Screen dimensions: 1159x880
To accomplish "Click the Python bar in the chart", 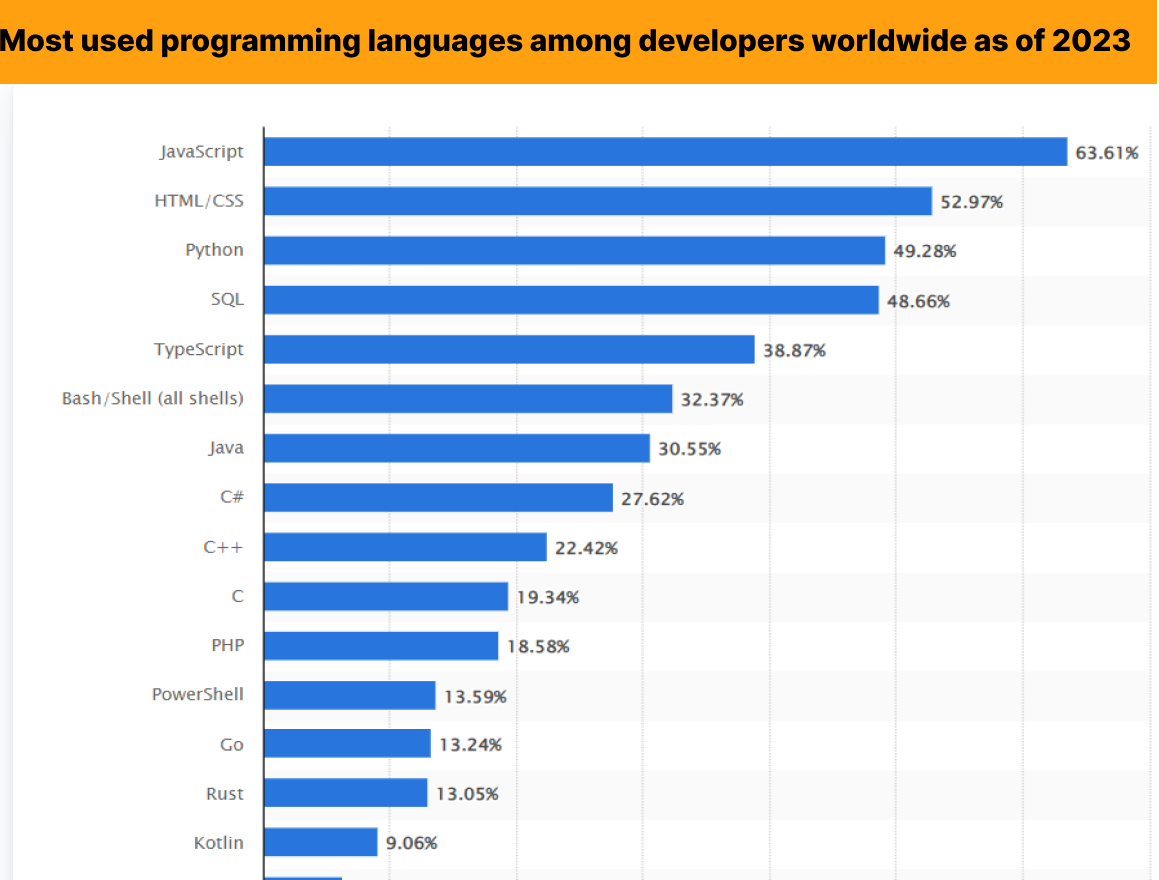I will pos(574,250).
